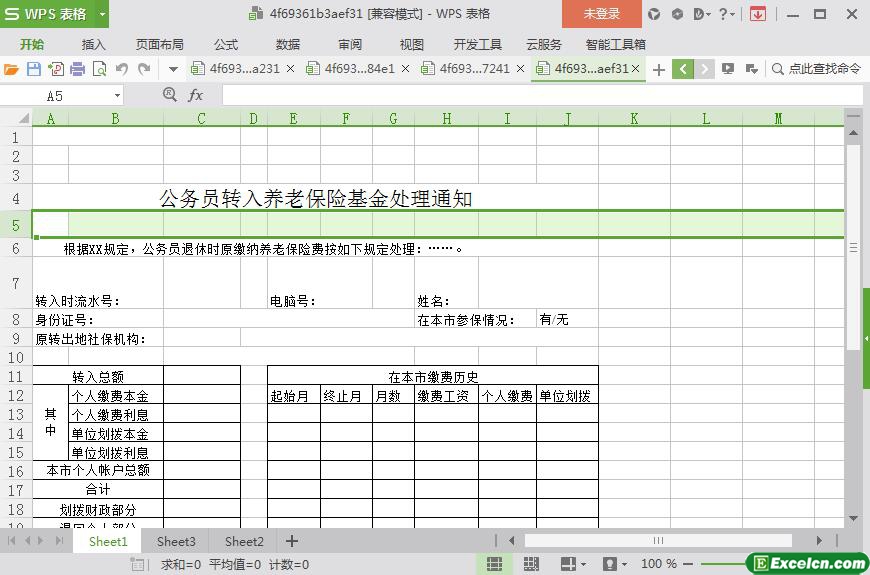
Task: Select column C header
Action: (x=202, y=118)
